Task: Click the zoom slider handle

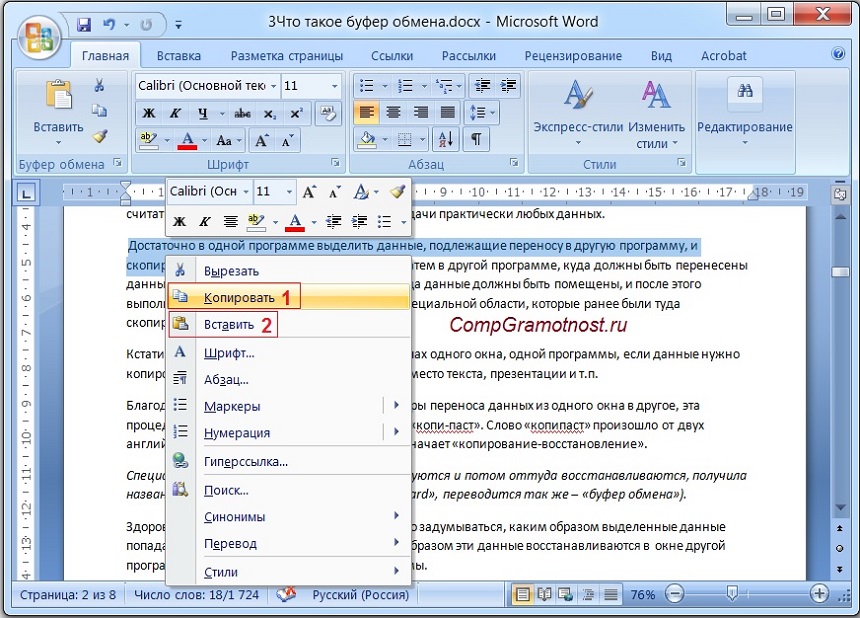Action: pyautogui.click(x=732, y=592)
